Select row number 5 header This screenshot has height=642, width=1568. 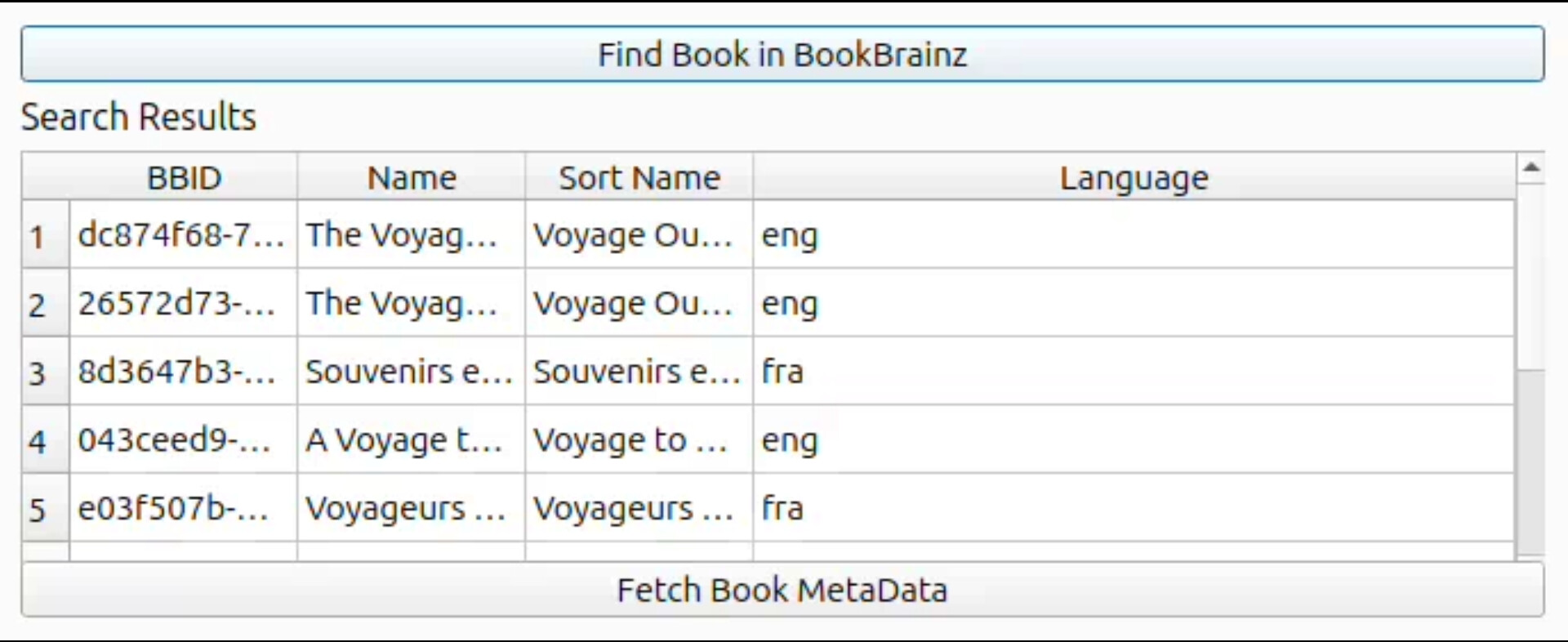38,509
